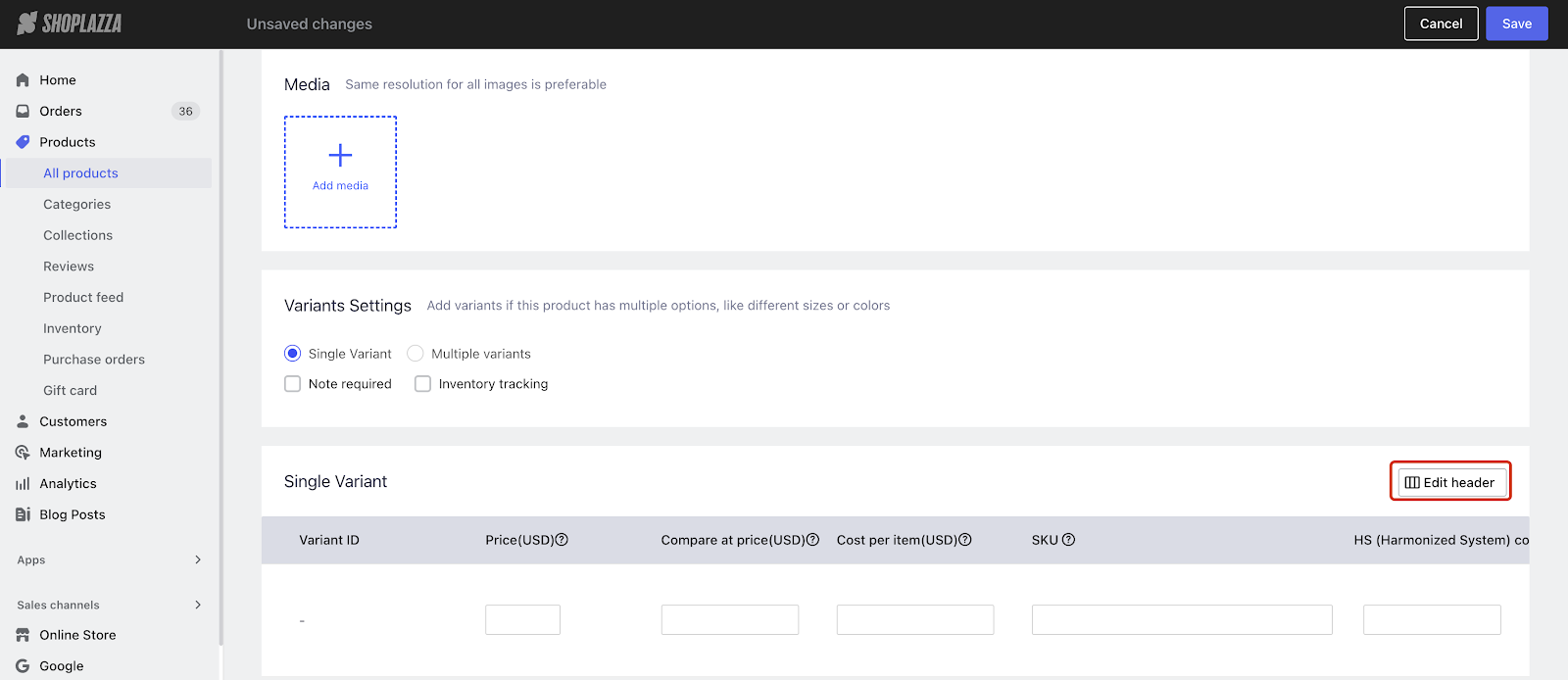Image resolution: width=1568 pixels, height=680 pixels.
Task: Click the Variants Settings heading
Action: [348, 306]
